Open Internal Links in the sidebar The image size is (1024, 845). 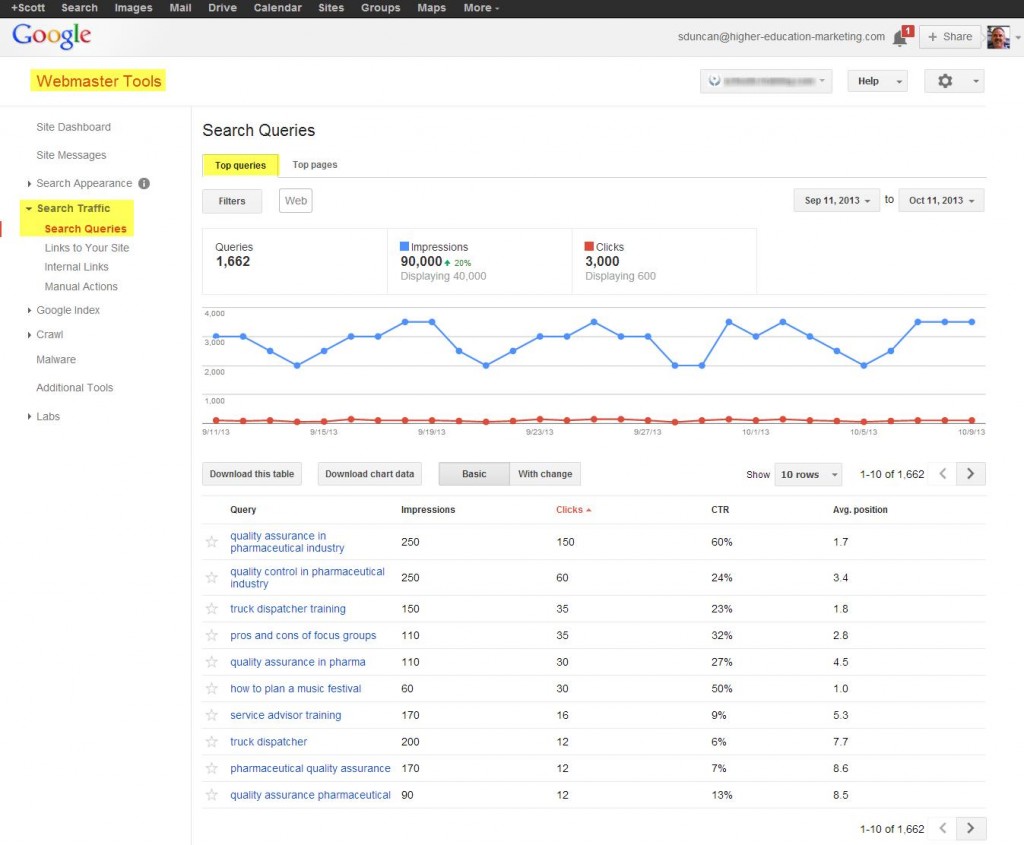(x=76, y=267)
